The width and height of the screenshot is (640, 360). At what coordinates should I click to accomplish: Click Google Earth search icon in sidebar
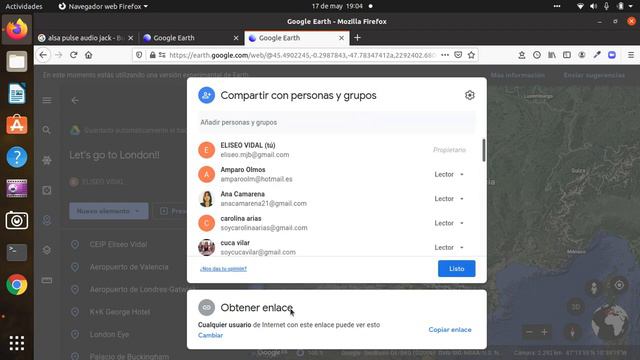click(47, 130)
